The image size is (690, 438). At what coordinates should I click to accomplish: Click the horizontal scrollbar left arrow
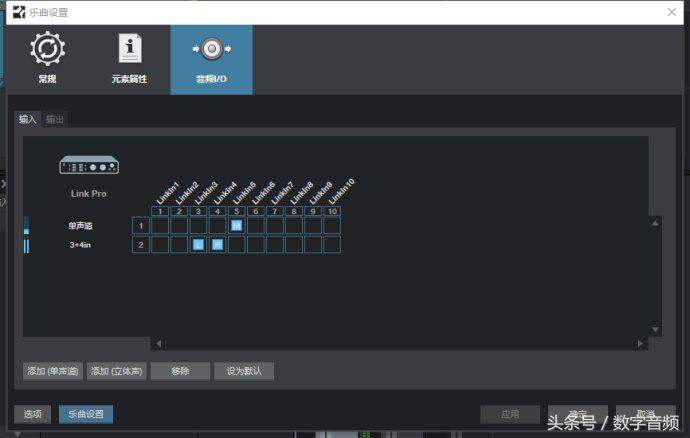(158, 343)
